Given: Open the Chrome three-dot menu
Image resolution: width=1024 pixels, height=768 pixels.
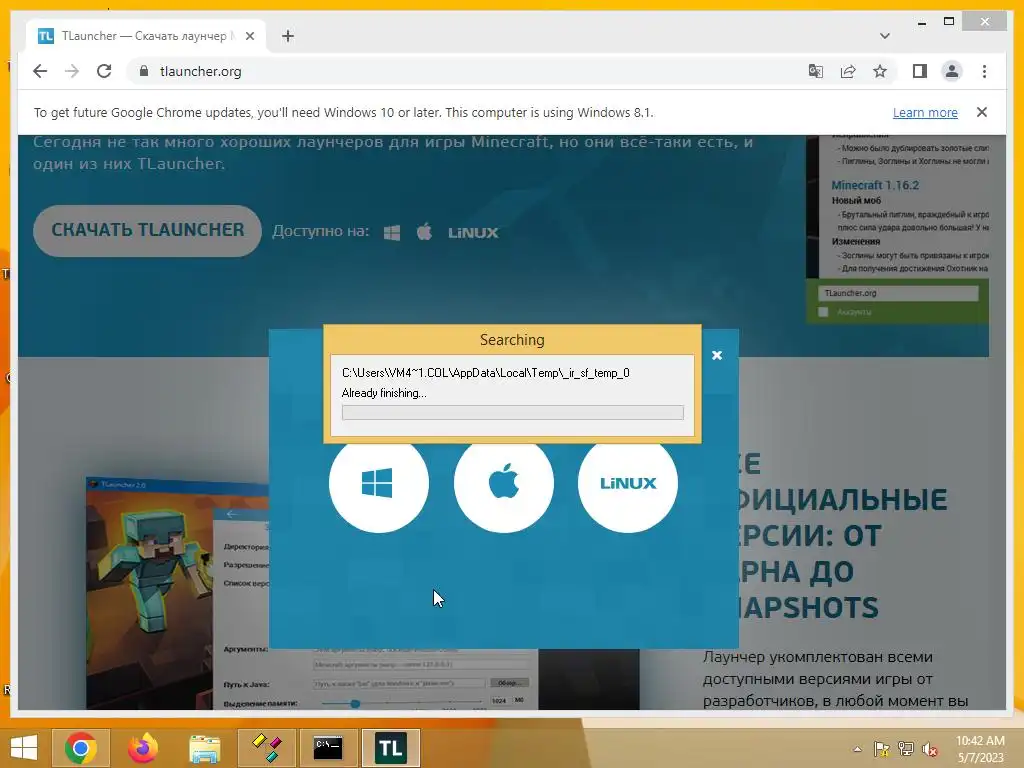Looking at the screenshot, I should pyautogui.click(x=984, y=71).
